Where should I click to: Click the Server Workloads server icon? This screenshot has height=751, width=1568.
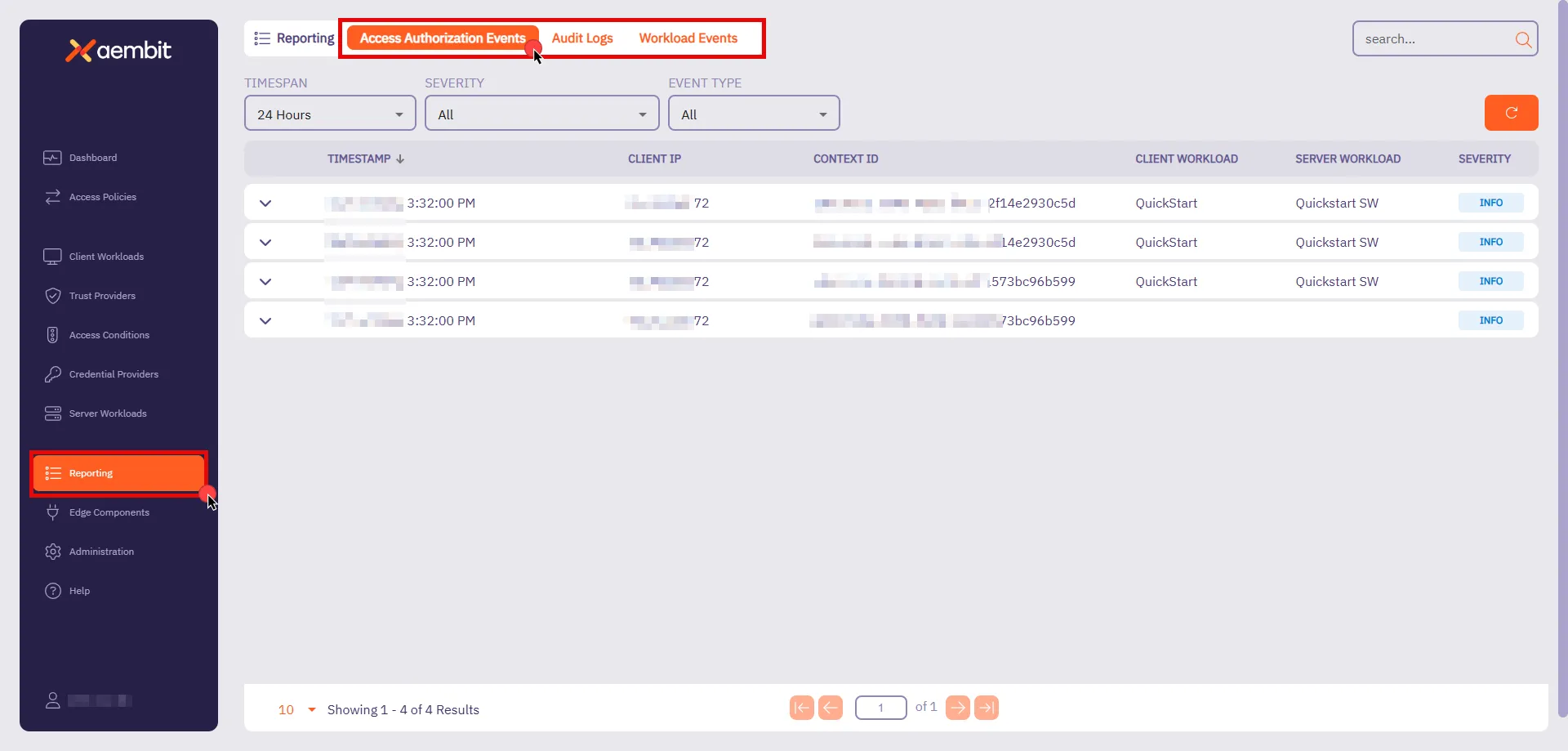coord(52,413)
